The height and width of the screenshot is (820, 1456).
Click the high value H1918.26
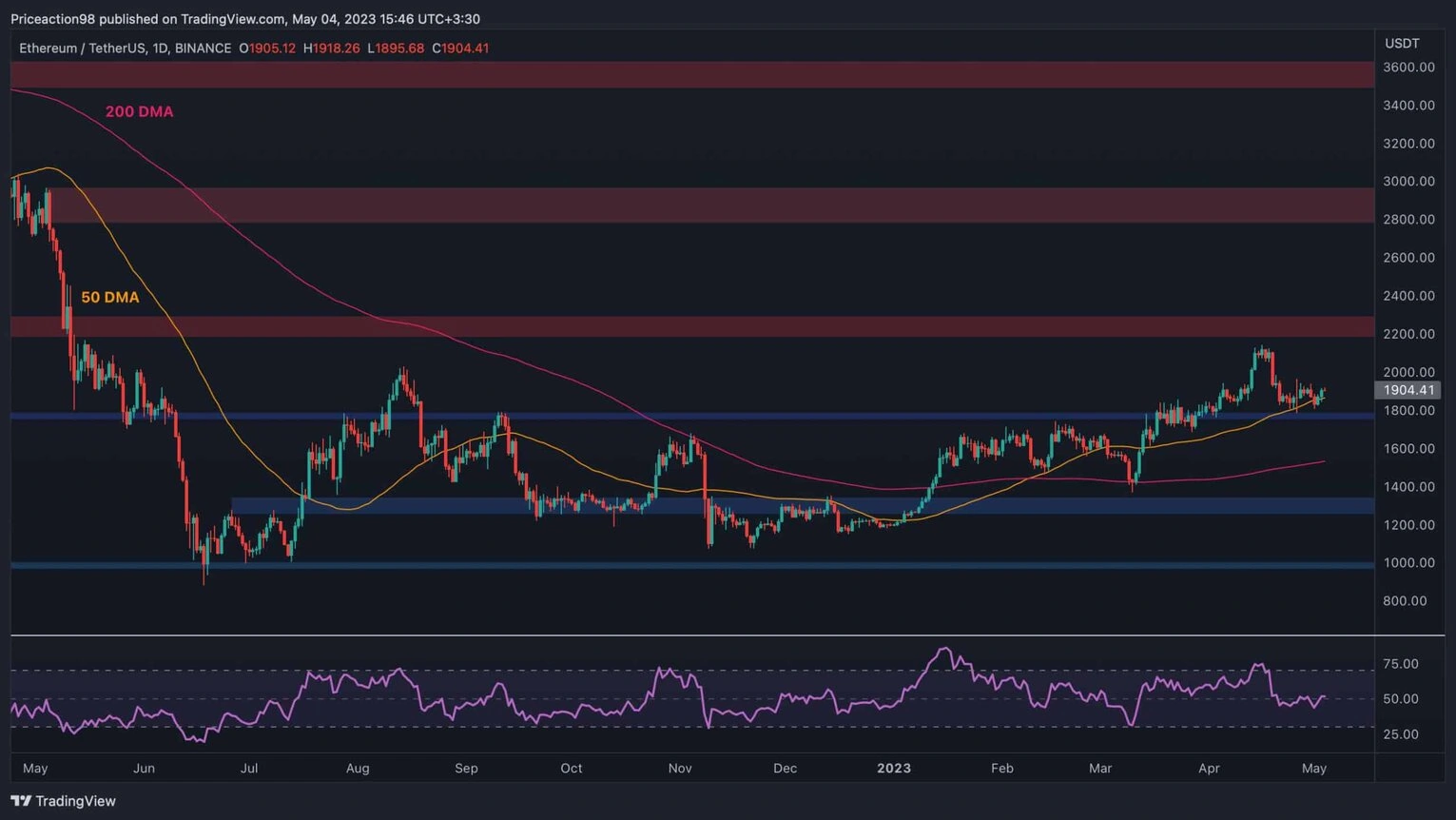[x=331, y=48]
